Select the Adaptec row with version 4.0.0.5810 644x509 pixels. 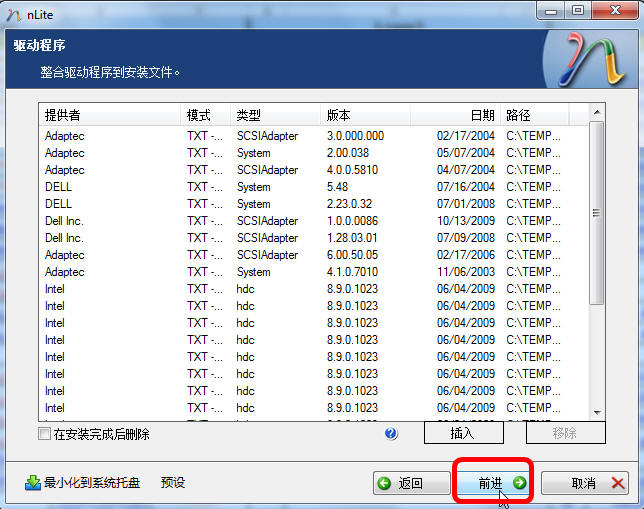(x=314, y=170)
